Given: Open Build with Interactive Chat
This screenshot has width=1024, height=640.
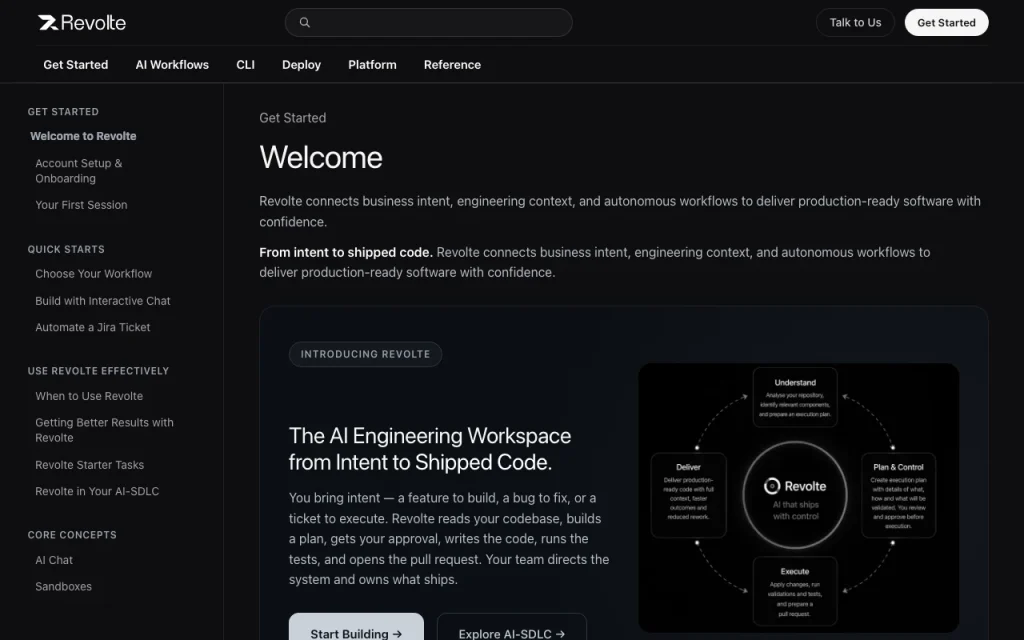Looking at the screenshot, I should pyautogui.click(x=103, y=300).
